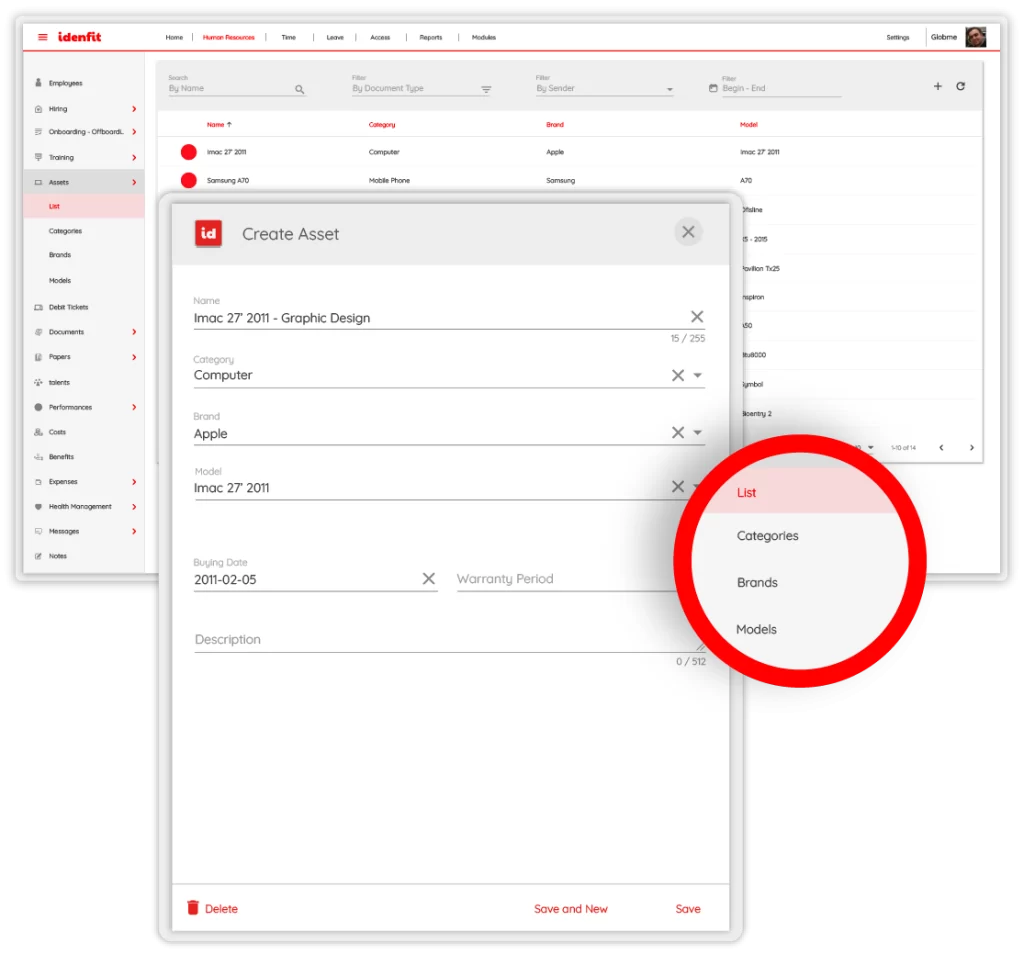This screenshot has width=1024, height=954.
Task: Click the Save and New button
Action: [570, 909]
